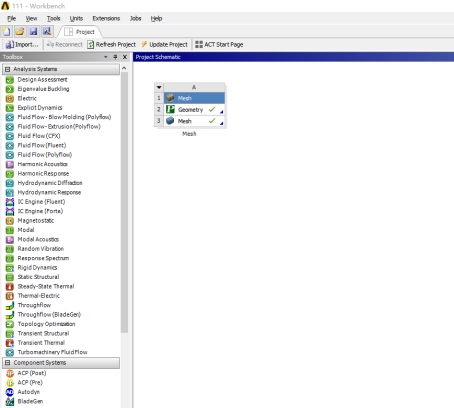Click the Import button
The height and width of the screenshot is (408, 454).
tap(22, 44)
